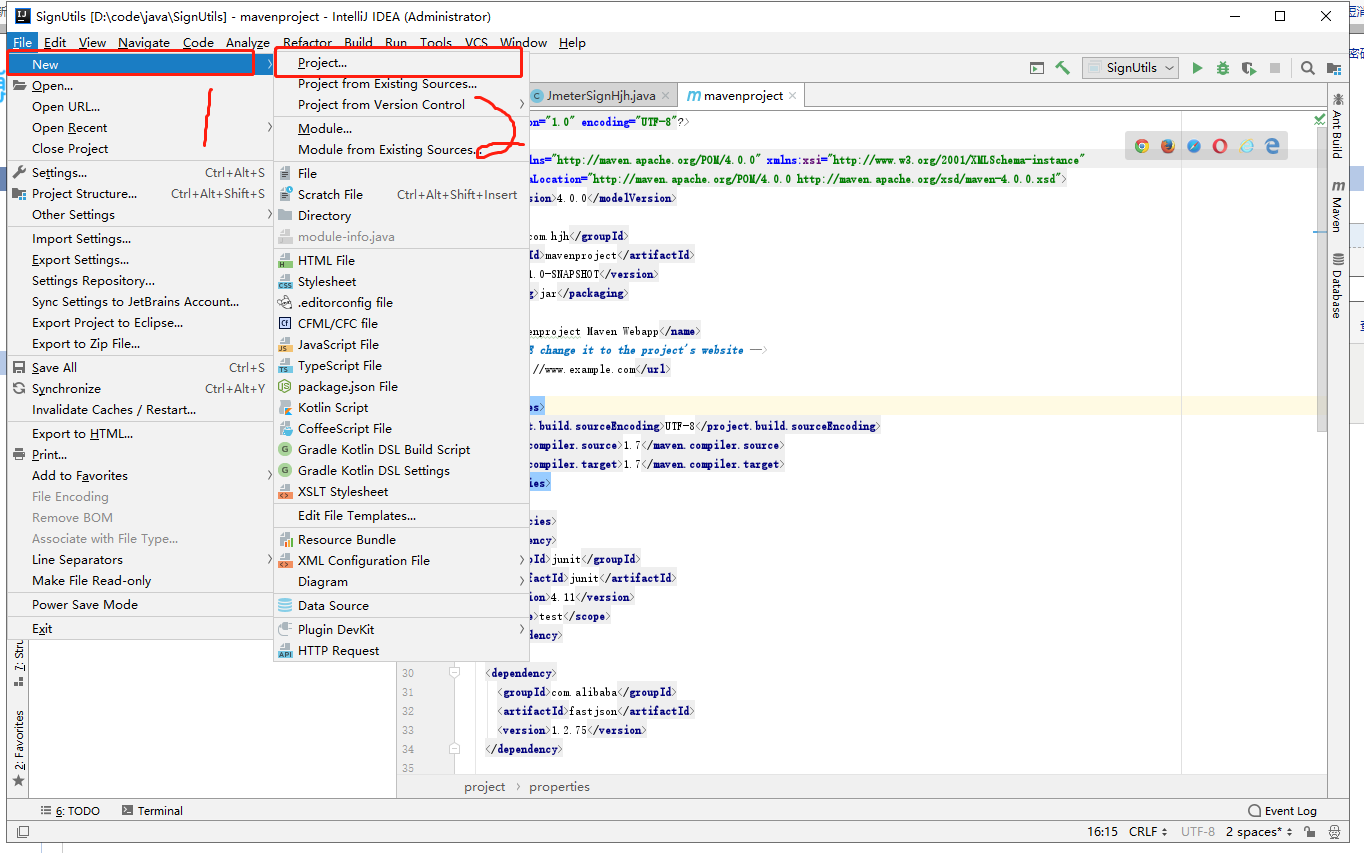Open the pom in Safari browser icon

(x=1194, y=146)
